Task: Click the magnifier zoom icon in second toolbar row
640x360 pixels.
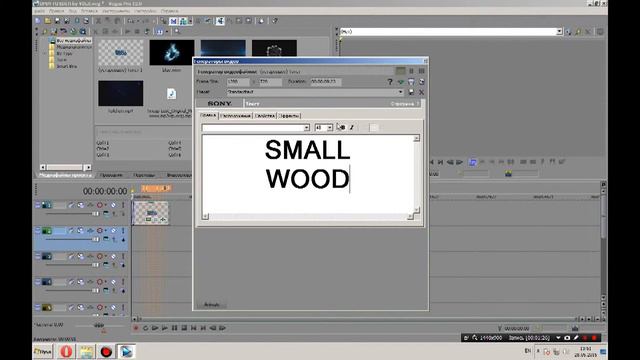Action: pos(177,31)
